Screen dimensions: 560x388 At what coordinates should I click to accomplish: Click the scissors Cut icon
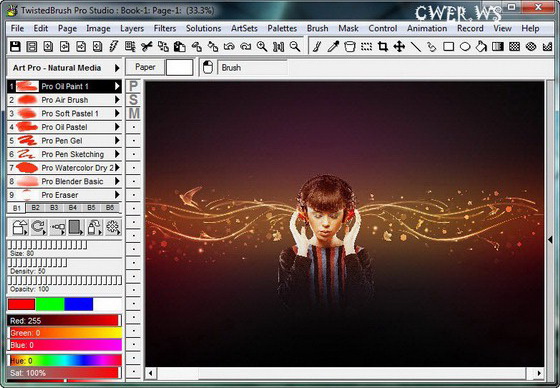tap(146, 46)
